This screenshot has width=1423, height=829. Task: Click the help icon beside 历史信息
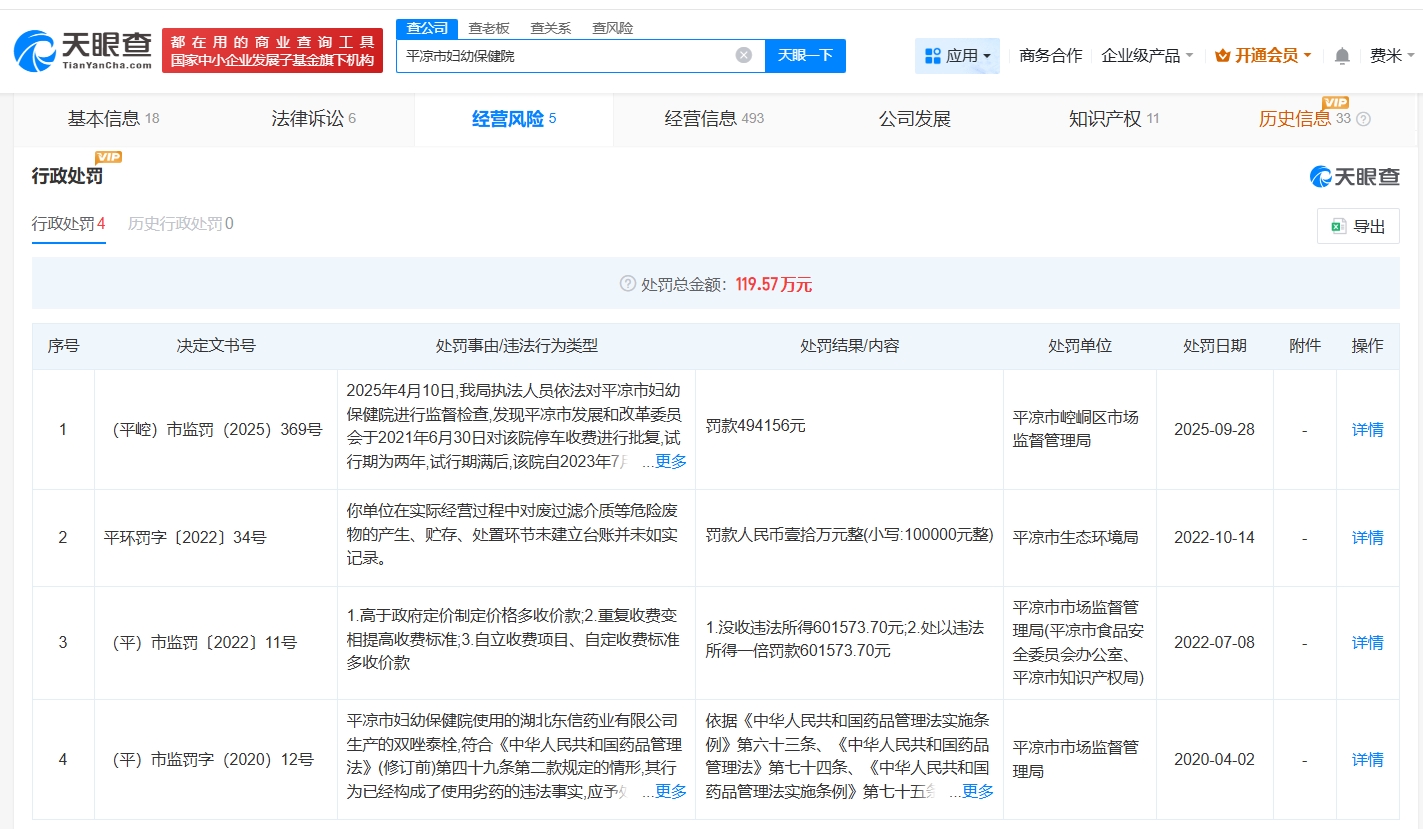[x=1363, y=119]
